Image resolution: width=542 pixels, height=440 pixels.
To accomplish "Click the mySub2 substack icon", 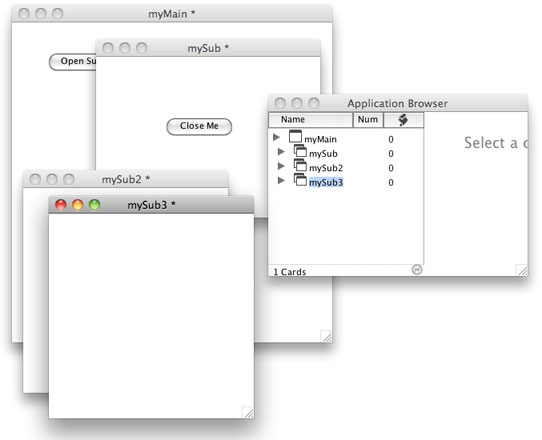I will coord(300,165).
